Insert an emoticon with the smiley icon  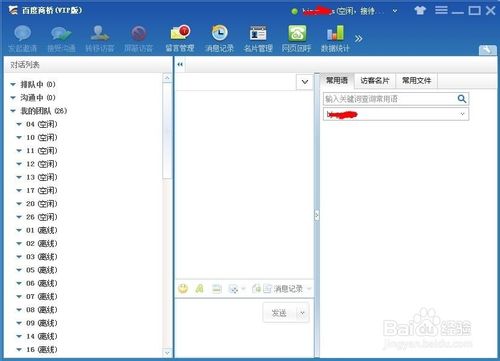point(183,288)
